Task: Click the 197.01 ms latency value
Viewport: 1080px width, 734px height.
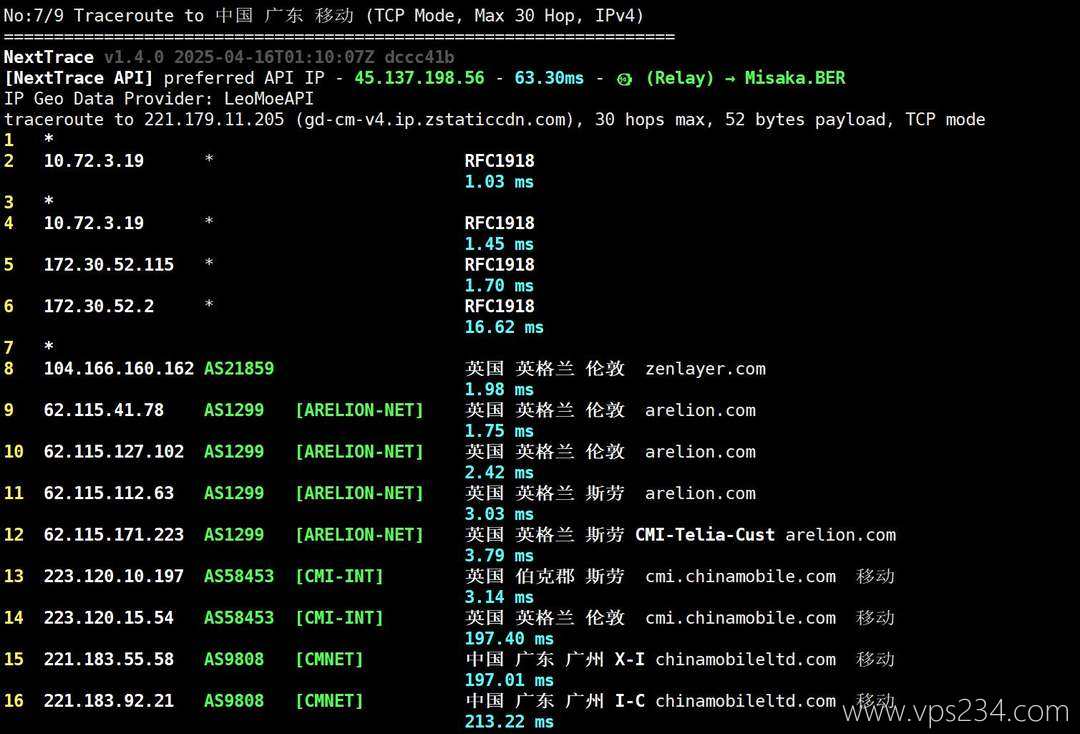Action: click(x=509, y=680)
